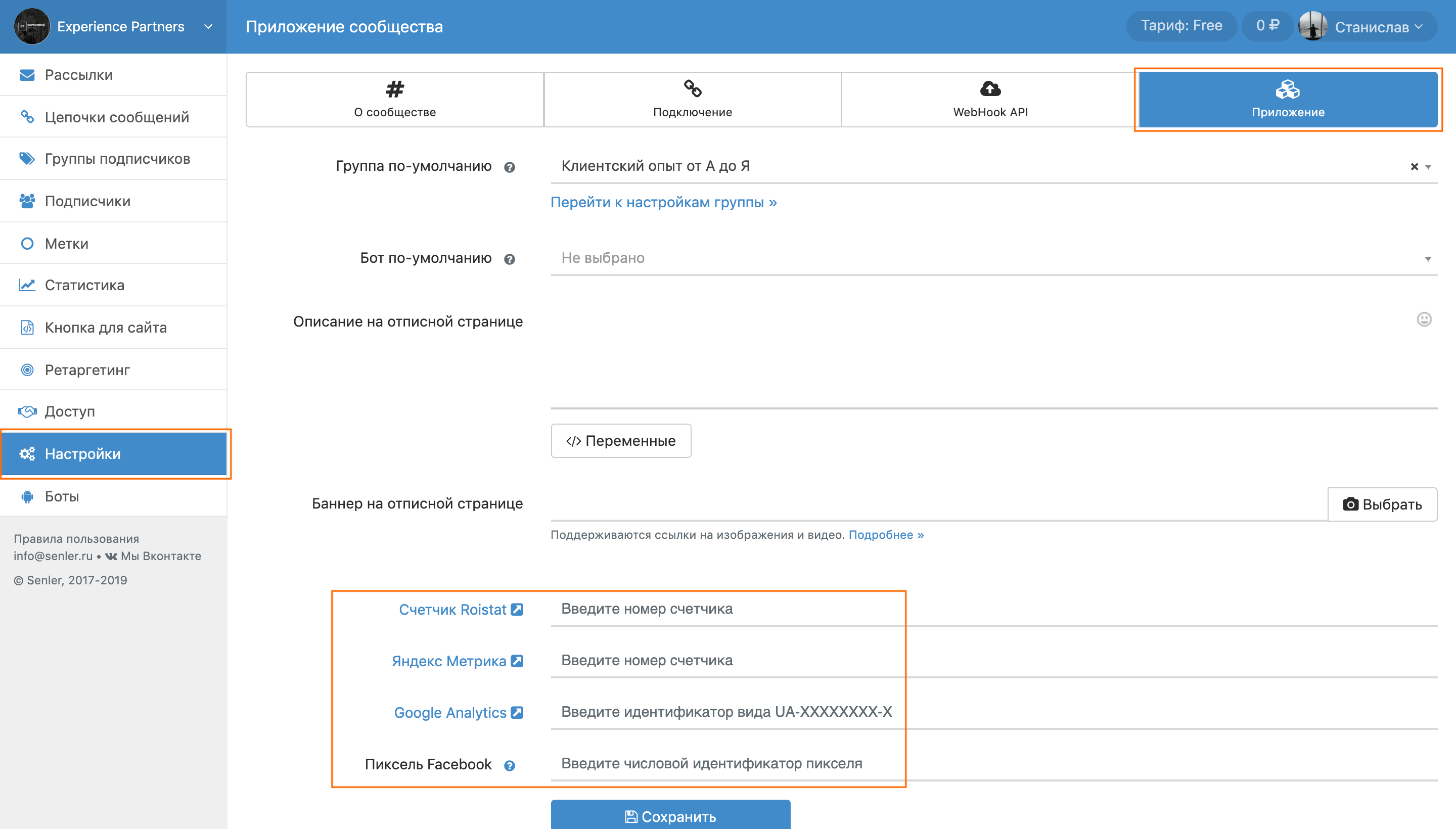Viewport: 1456px width, 829px height.
Task: Click the Выбрать banner camera button
Action: click(x=1382, y=504)
